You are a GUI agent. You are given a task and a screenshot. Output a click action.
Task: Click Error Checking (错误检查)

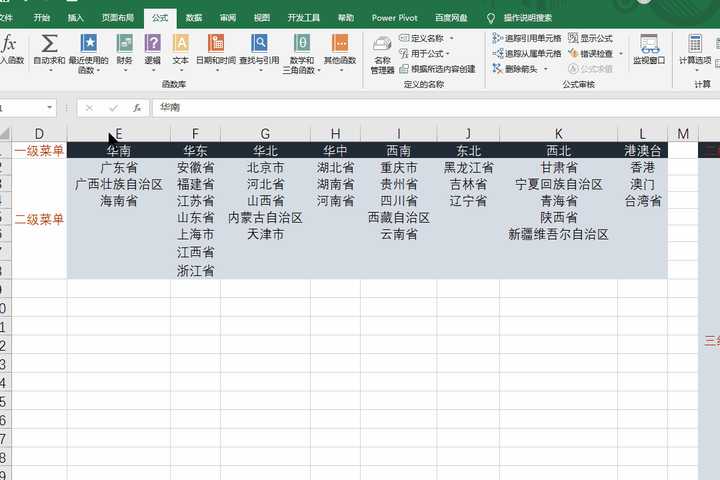click(591, 54)
